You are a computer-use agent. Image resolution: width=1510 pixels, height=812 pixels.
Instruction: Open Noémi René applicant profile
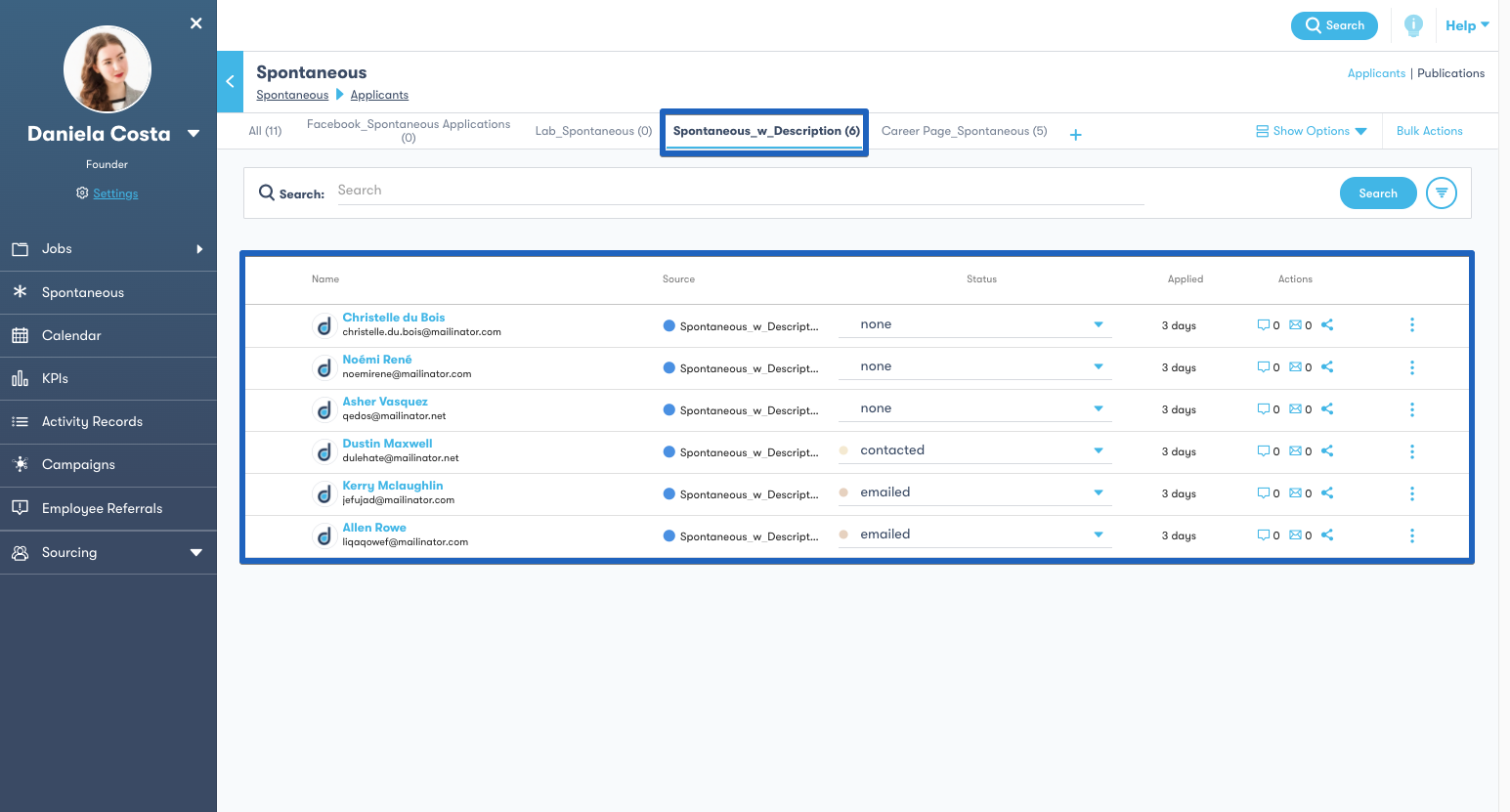(x=377, y=360)
